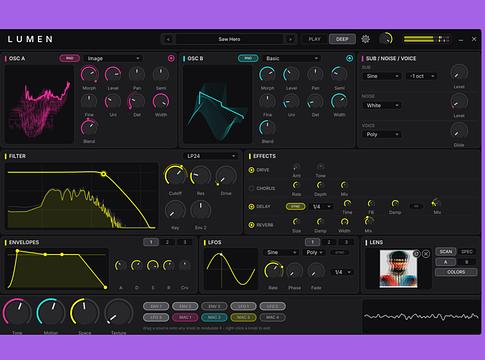Select Envelope 2 tab

[167, 242]
